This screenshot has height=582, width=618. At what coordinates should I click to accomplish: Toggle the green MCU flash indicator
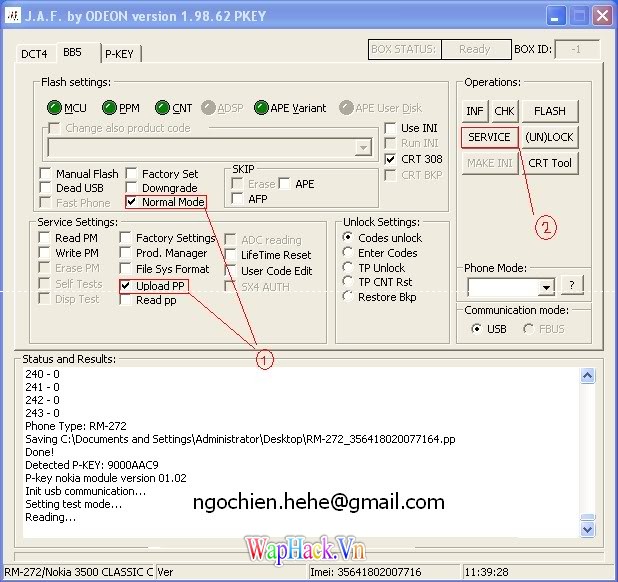54,108
